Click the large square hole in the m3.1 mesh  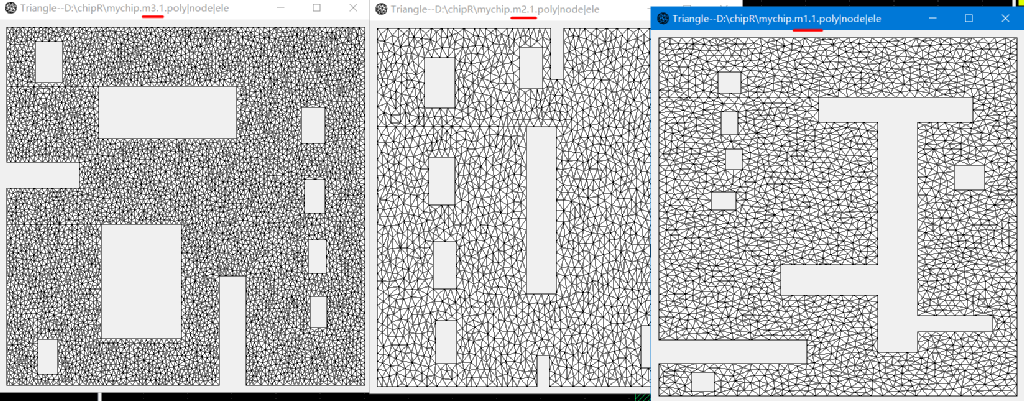click(x=141, y=280)
